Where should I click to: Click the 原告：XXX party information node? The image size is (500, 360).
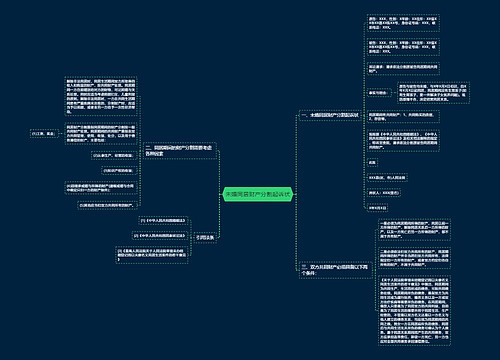tap(403, 23)
